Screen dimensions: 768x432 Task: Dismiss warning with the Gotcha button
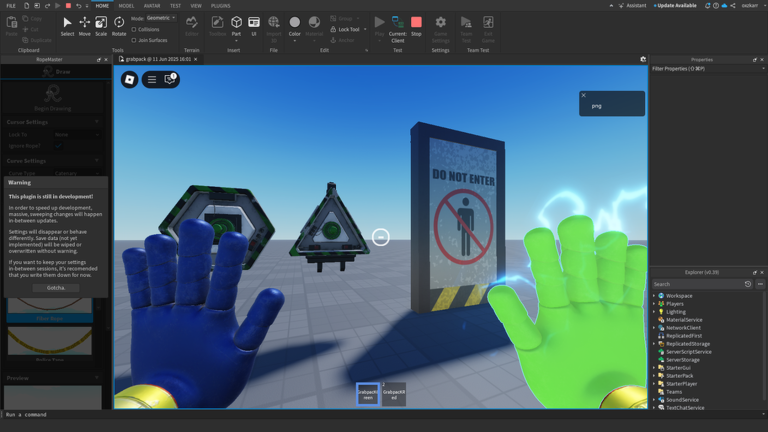(56, 288)
